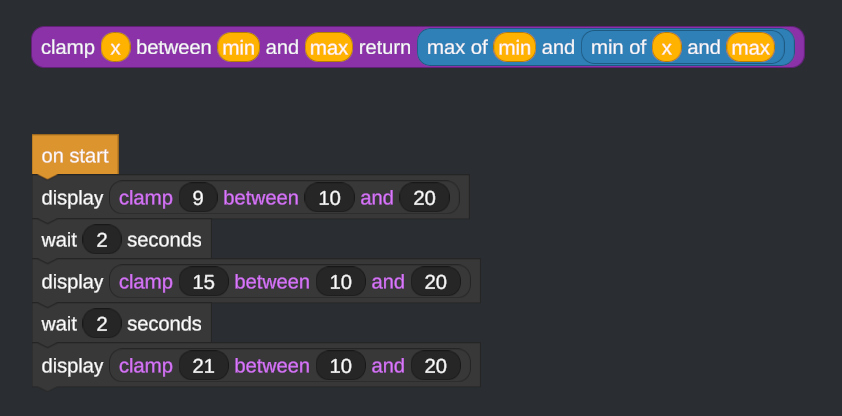Click the value 15 in the second clamp call
Viewport: 842px width, 416px height.
pos(204,282)
